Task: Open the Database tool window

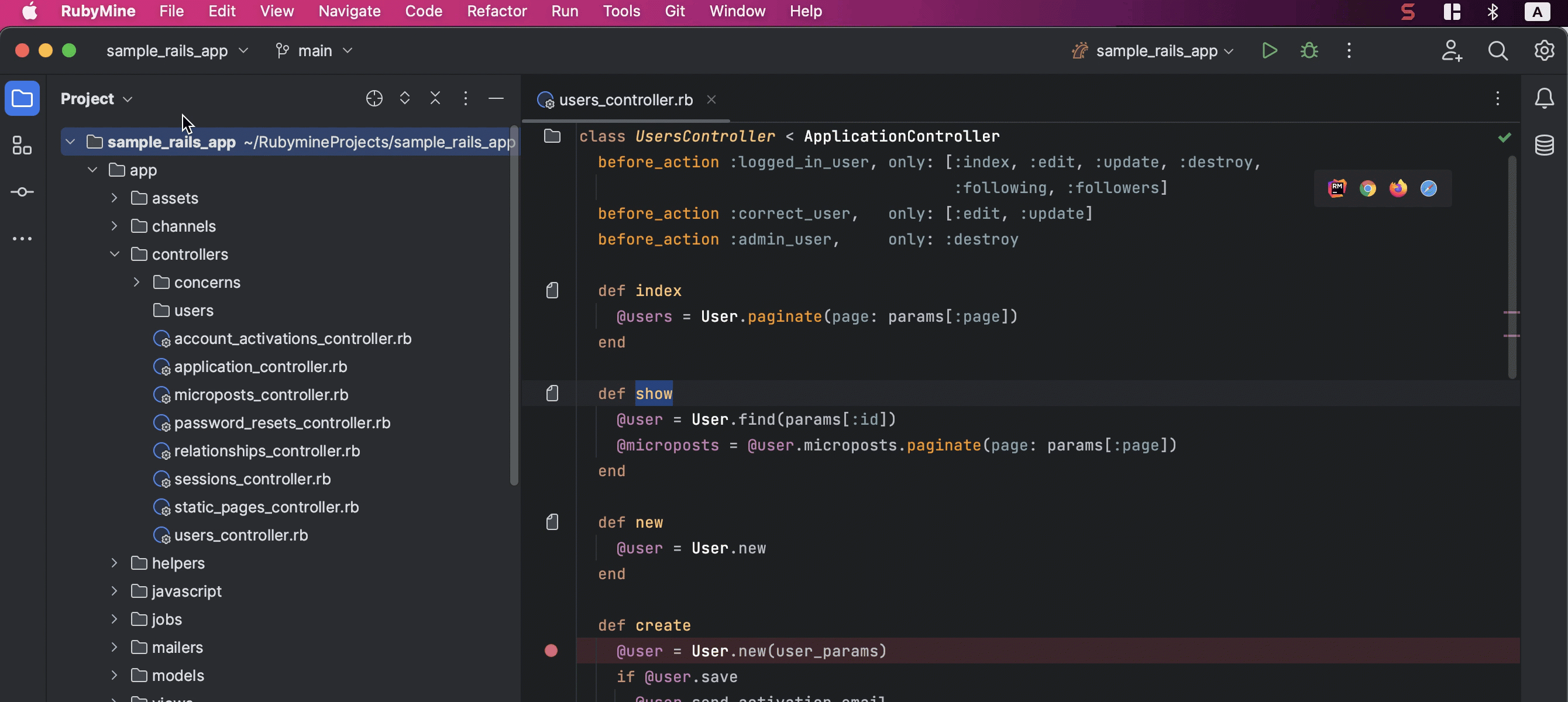Action: [1544, 145]
